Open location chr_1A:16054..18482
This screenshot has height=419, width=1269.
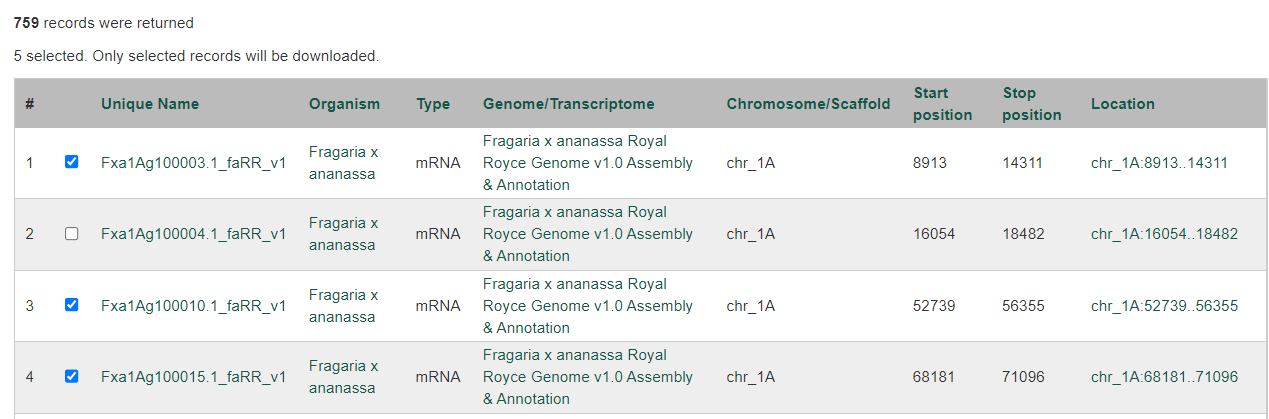pos(1164,234)
